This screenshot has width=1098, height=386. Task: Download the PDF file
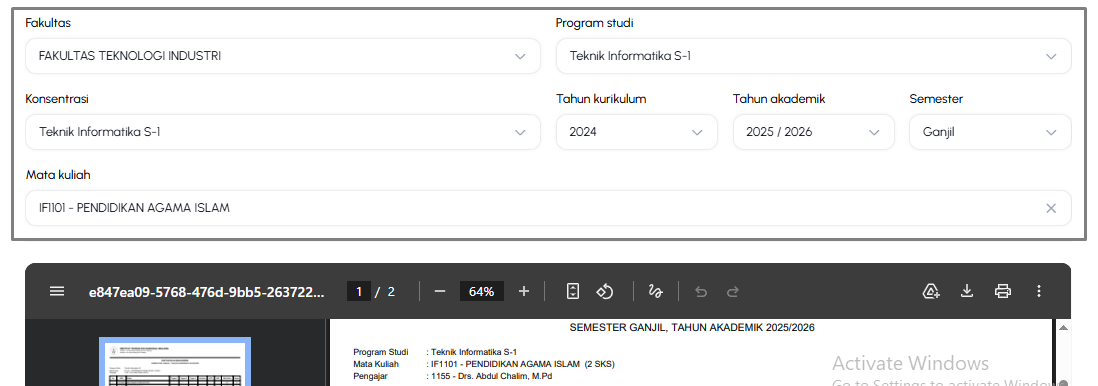(x=967, y=291)
